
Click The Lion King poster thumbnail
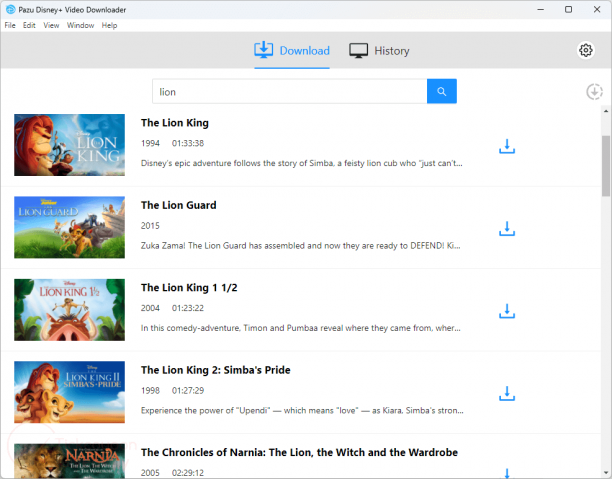coord(69,145)
